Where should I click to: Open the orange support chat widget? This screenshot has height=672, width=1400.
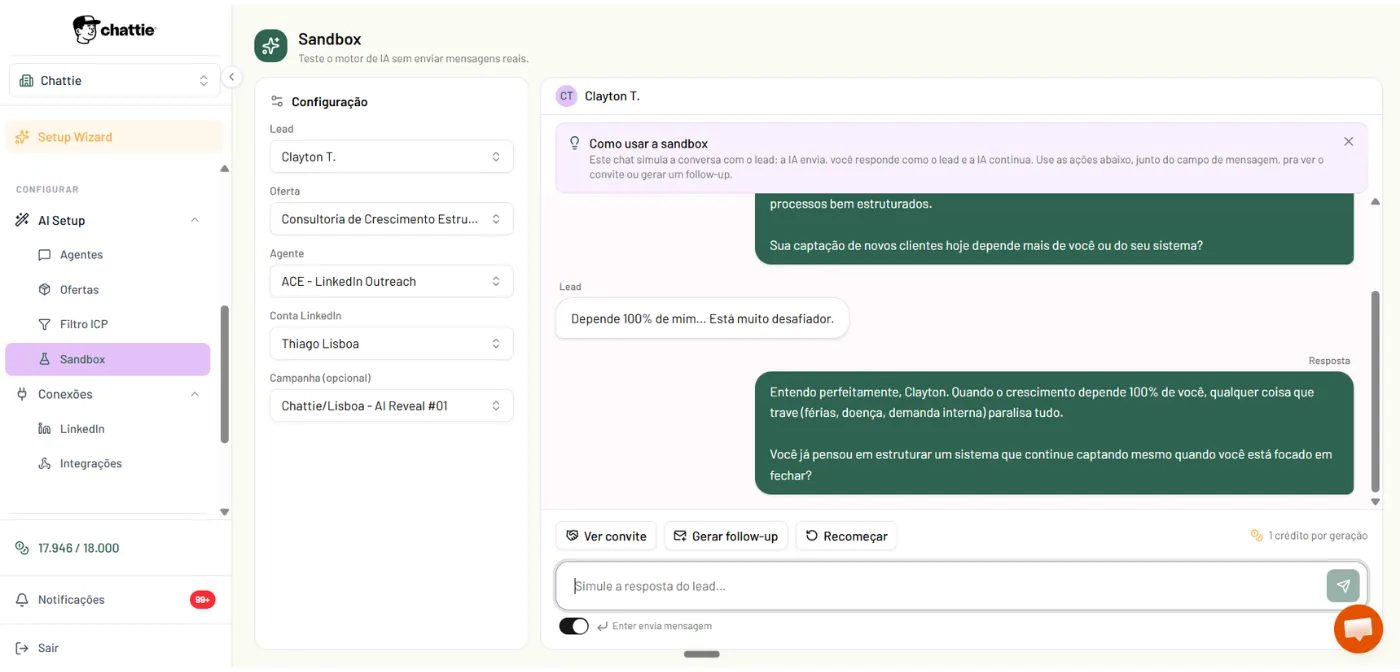[1358, 629]
